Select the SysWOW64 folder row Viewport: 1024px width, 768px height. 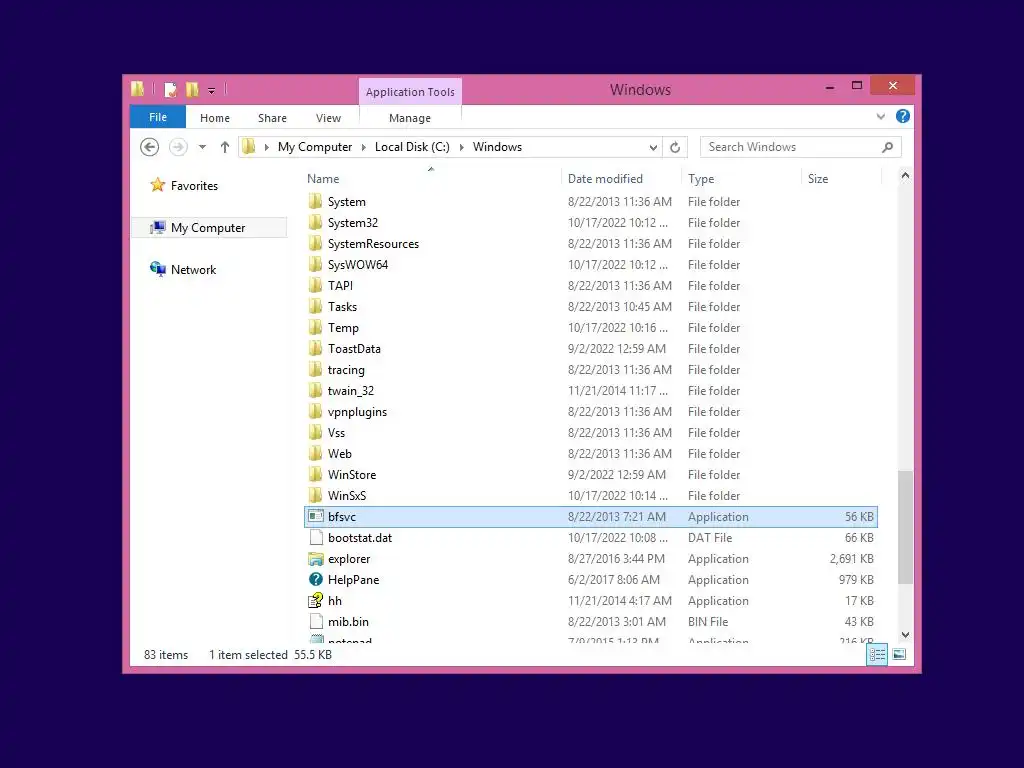pos(591,264)
